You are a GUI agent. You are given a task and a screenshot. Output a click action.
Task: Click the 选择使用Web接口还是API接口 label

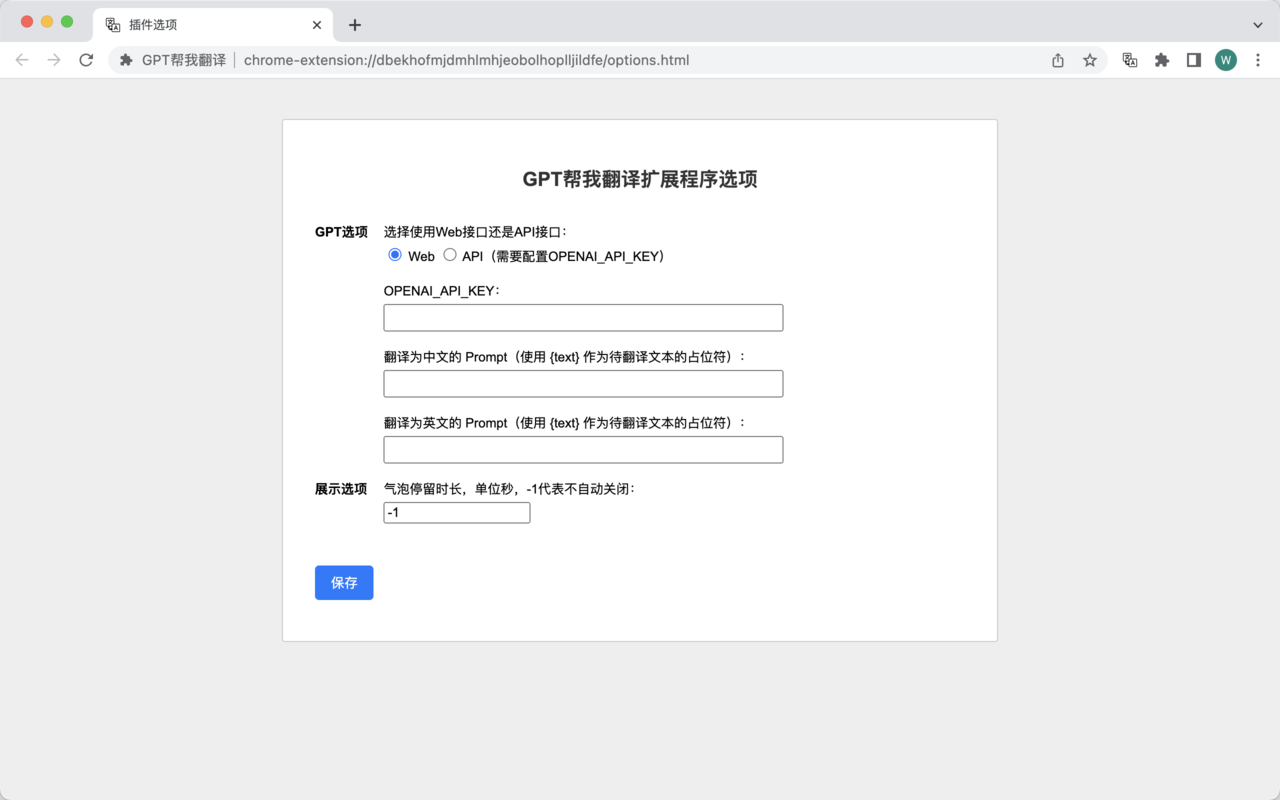[475, 232]
